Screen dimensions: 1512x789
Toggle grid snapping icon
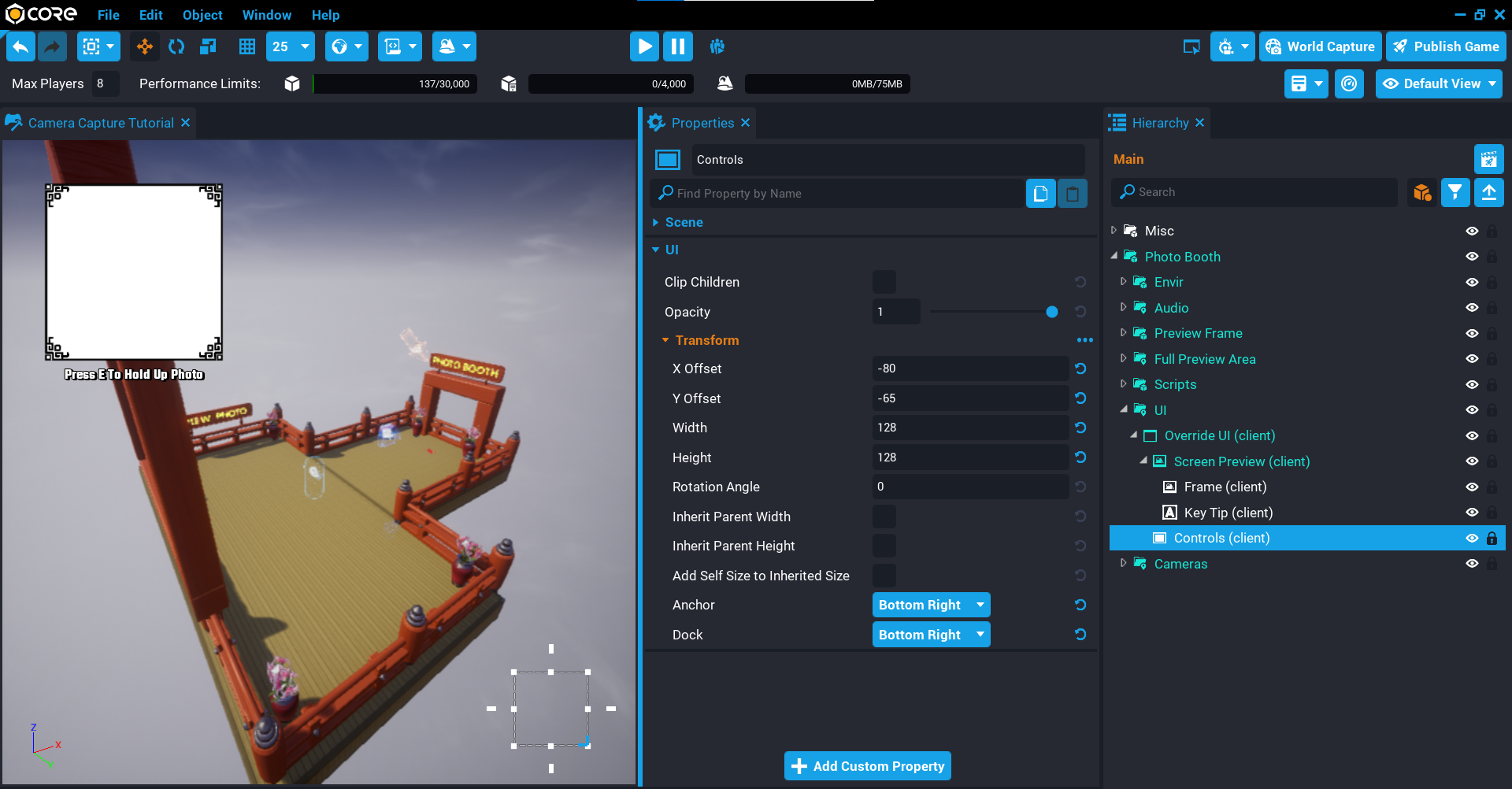coord(247,47)
